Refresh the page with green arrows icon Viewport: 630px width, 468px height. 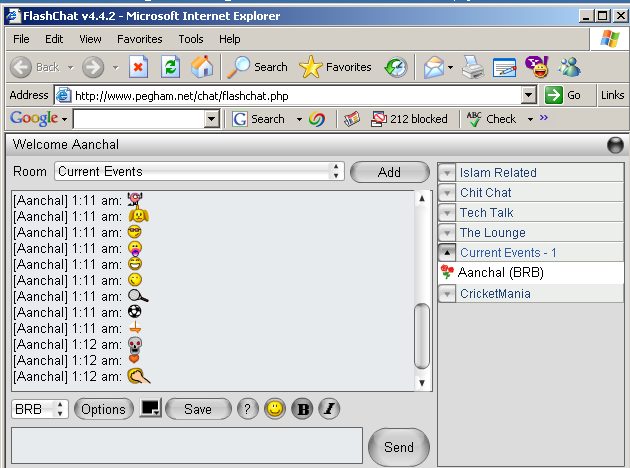coord(170,67)
